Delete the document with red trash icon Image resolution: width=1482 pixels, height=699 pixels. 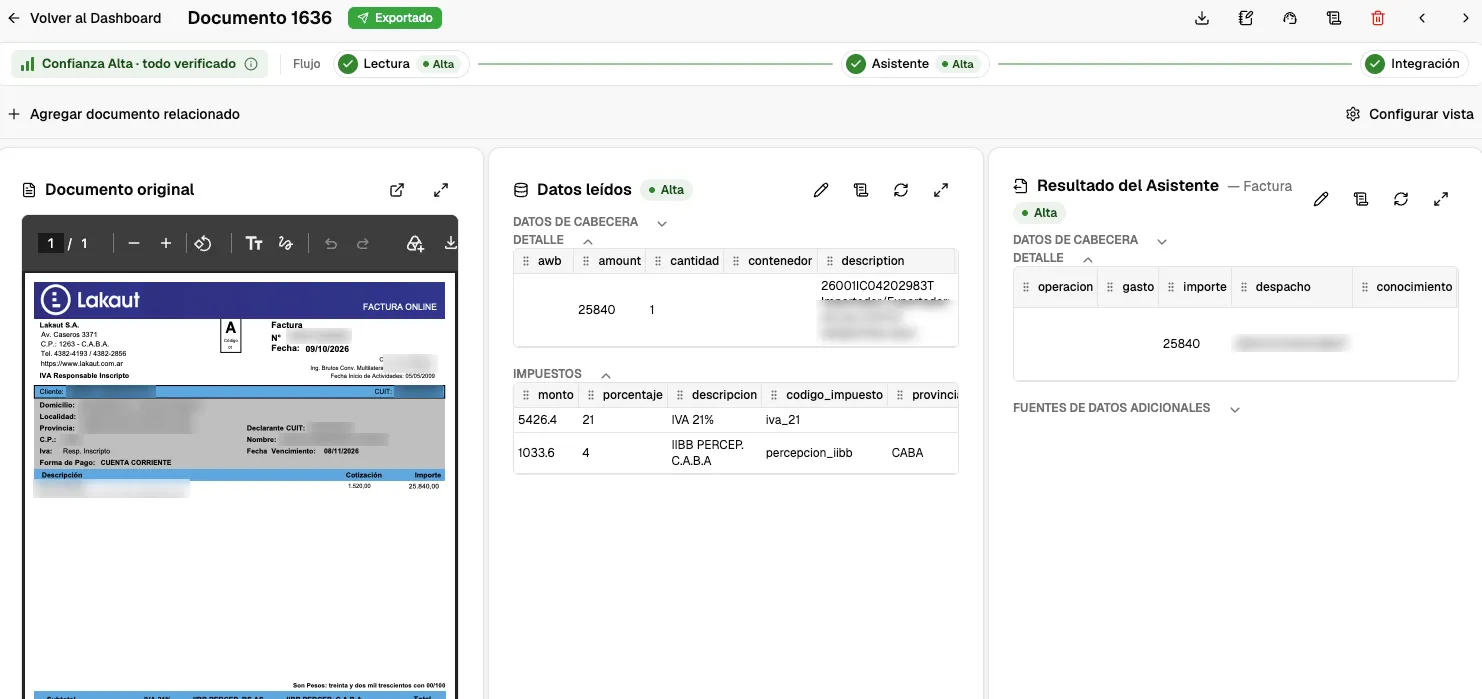tap(1378, 18)
